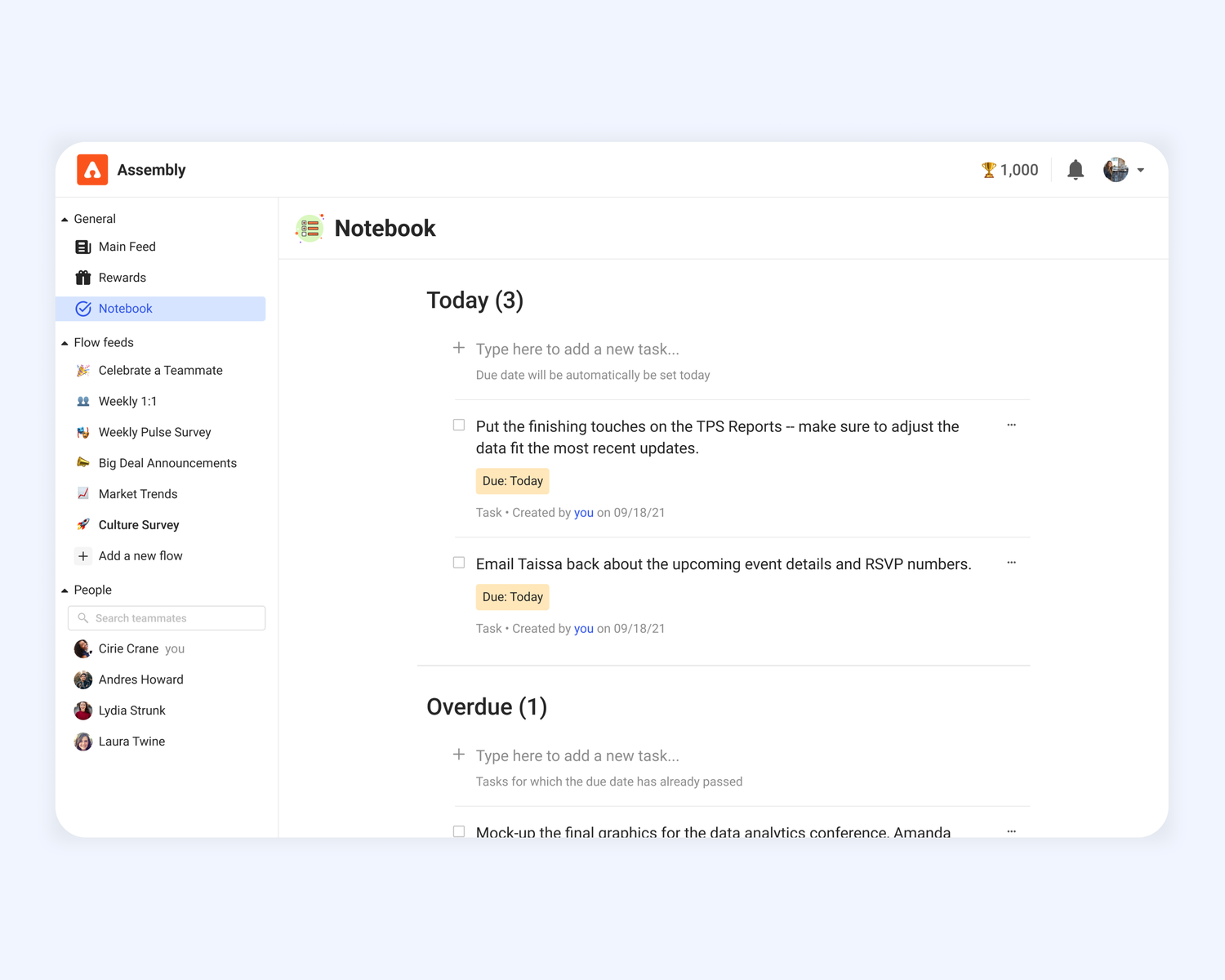The image size is (1225, 980).
Task: Check the Email Taissa task checkbox
Action: (x=458, y=562)
